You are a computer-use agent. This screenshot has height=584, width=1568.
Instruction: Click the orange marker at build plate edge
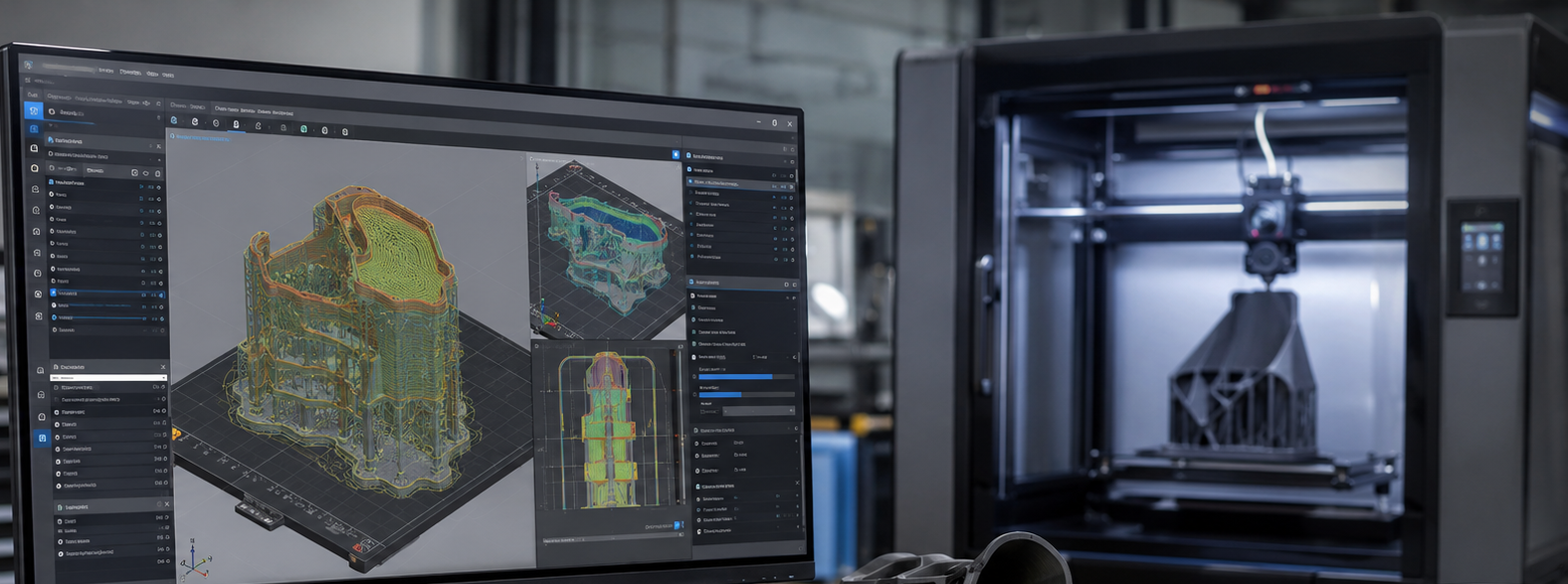click(x=177, y=434)
